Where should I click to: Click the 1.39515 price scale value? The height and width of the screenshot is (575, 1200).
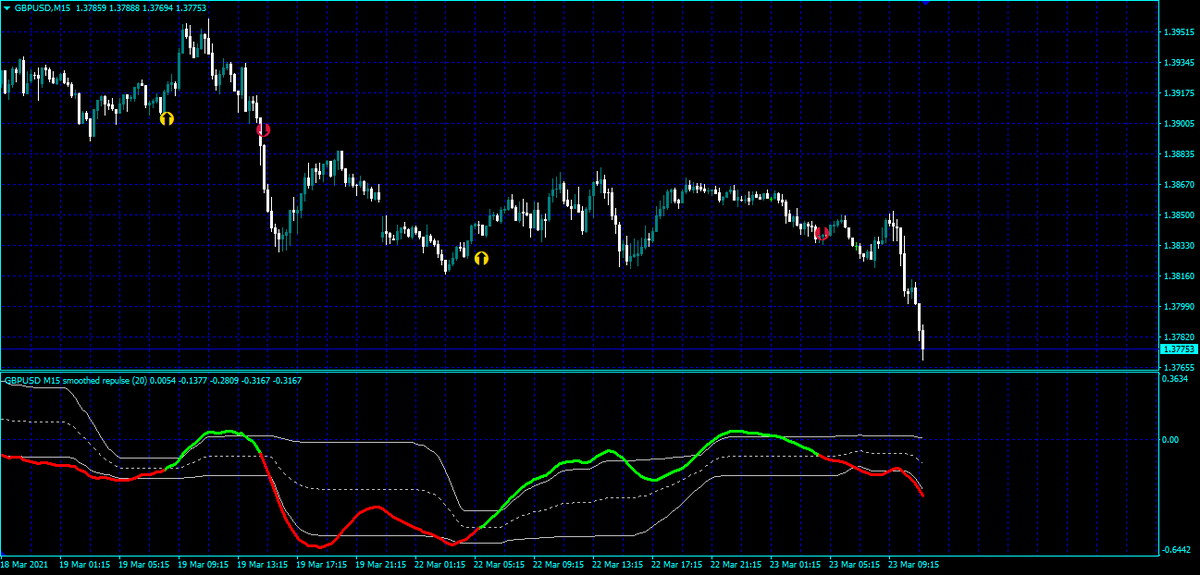[x=1178, y=32]
